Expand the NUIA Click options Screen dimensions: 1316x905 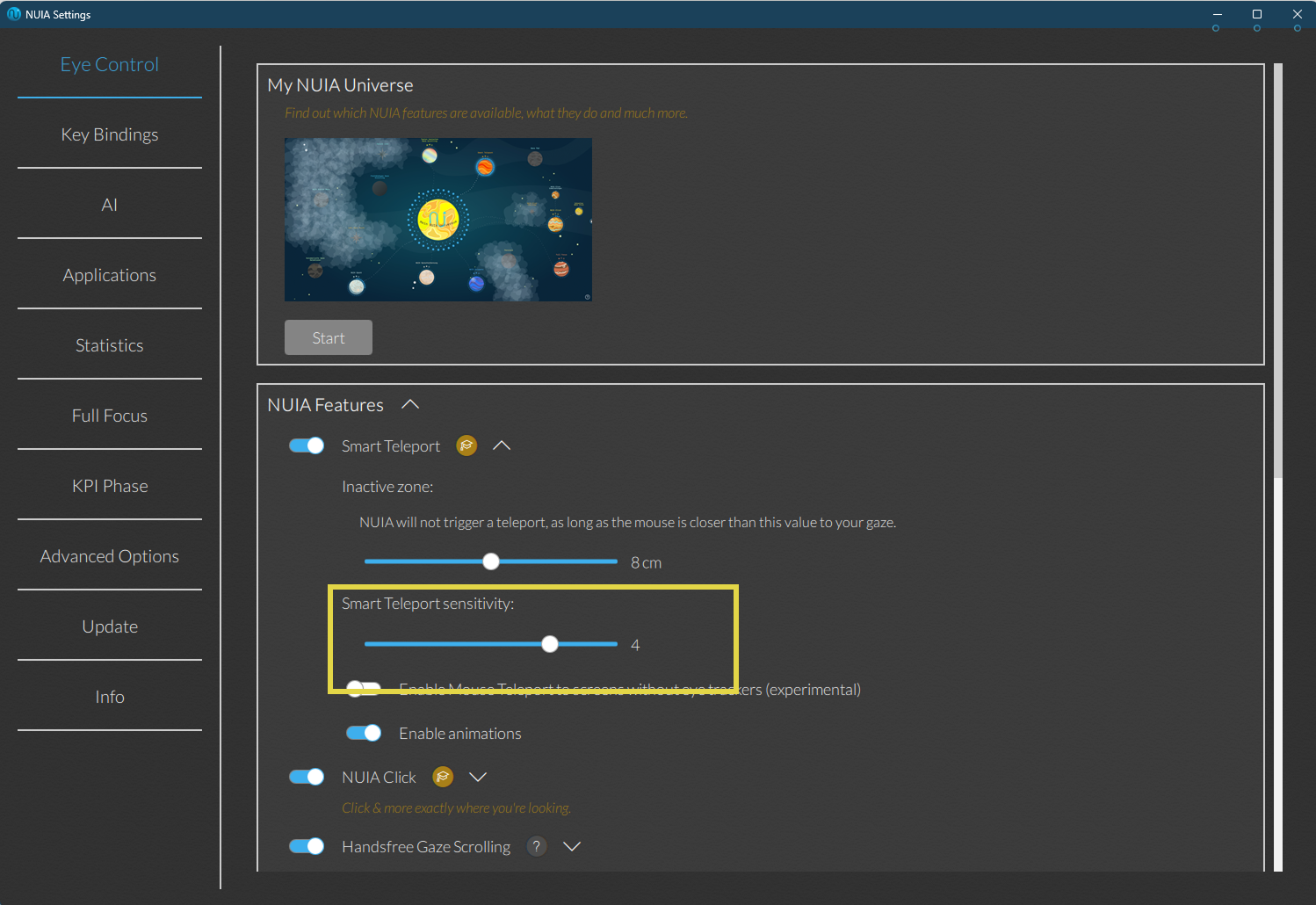pyautogui.click(x=478, y=777)
